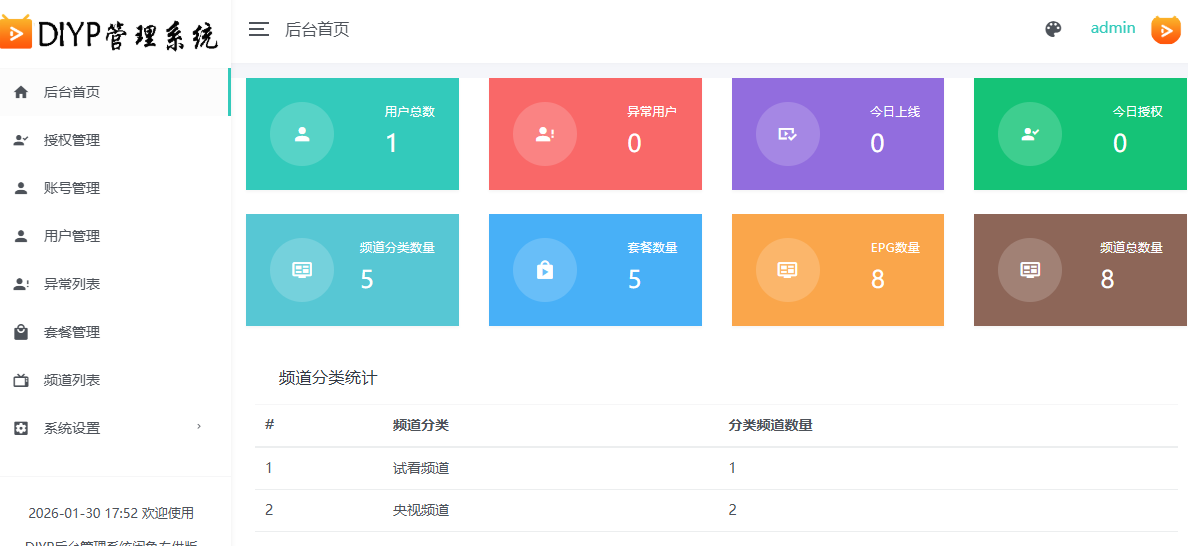Click the 今日上线 label
Viewport: 1188px width, 546px height.
(x=895, y=111)
